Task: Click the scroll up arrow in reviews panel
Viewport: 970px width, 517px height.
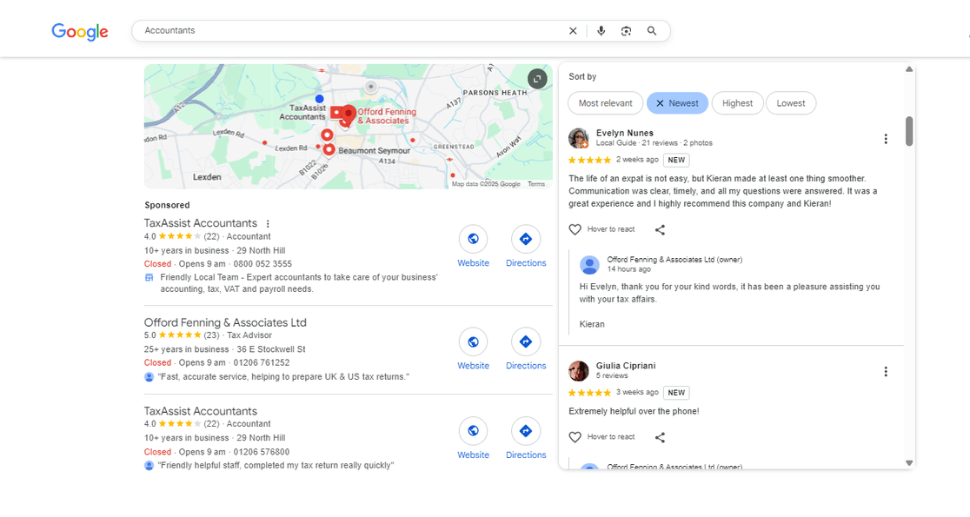Action: 909,69
